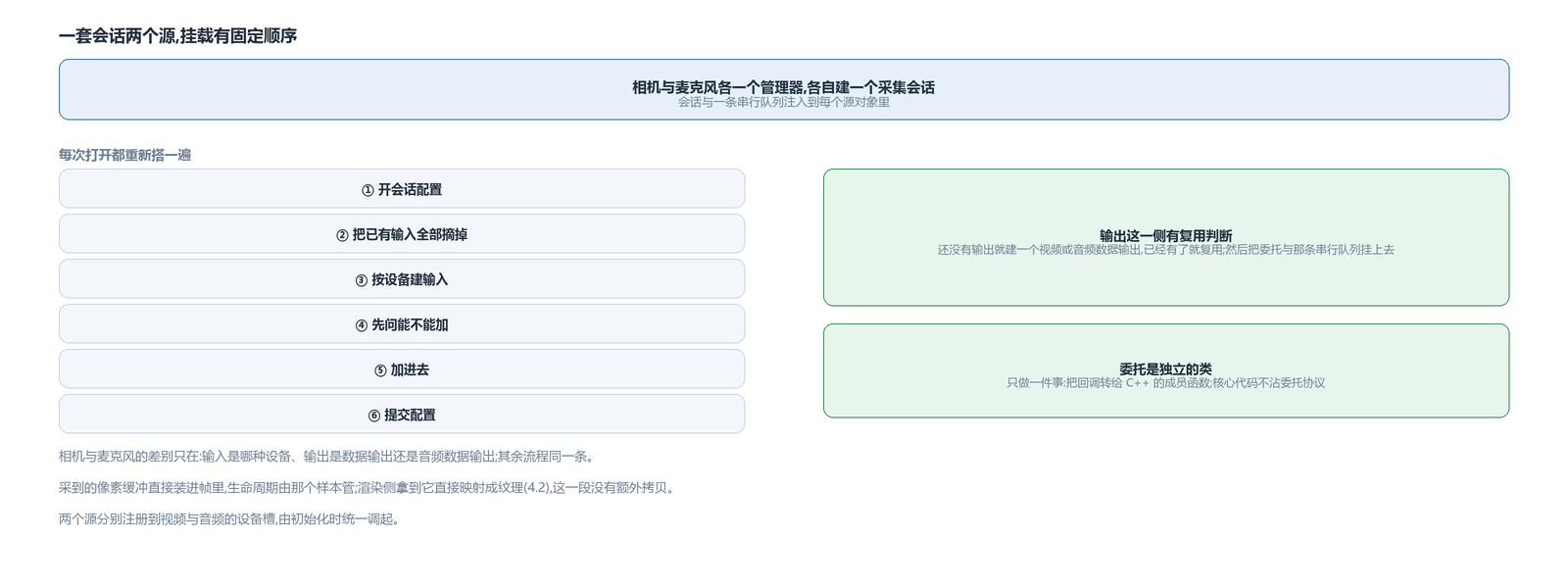Click the description 只做一件事:把回调转给 C++ 的成员函数

point(1166,383)
